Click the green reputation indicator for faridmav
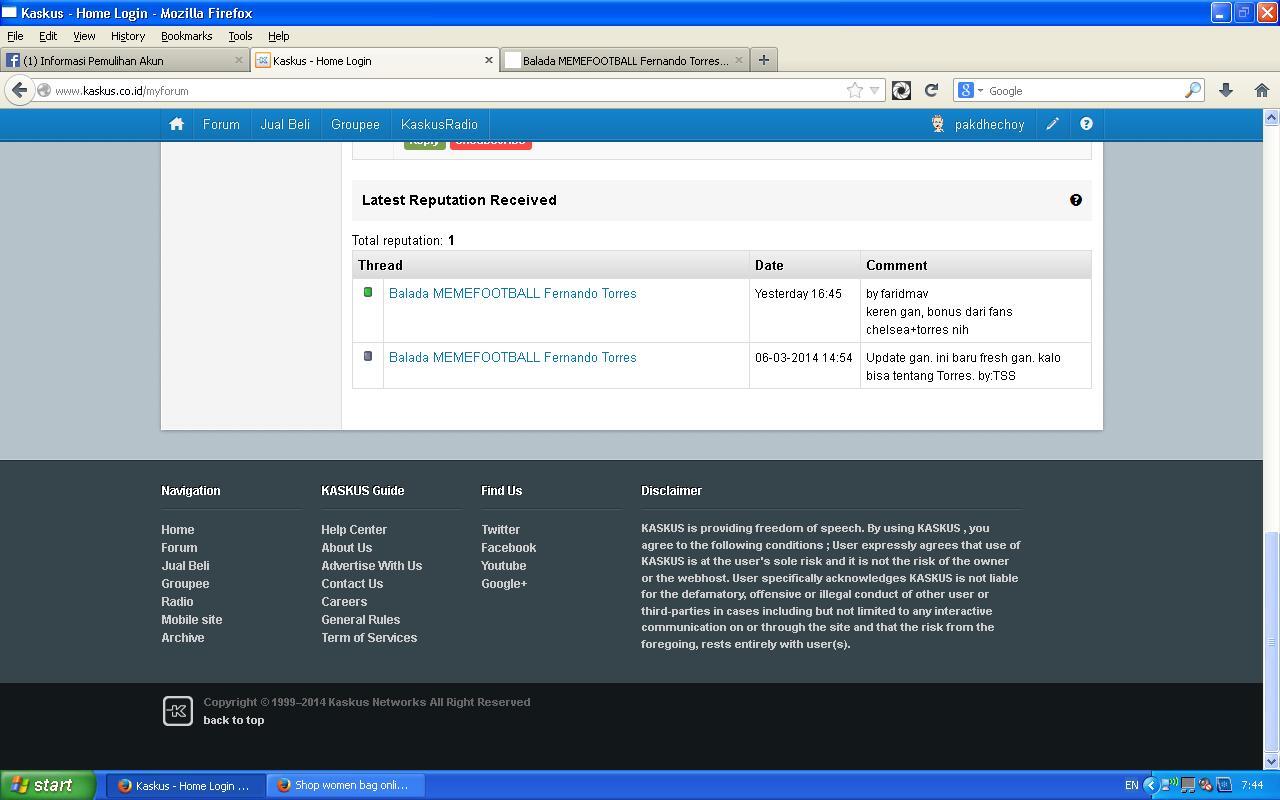 pos(368,292)
